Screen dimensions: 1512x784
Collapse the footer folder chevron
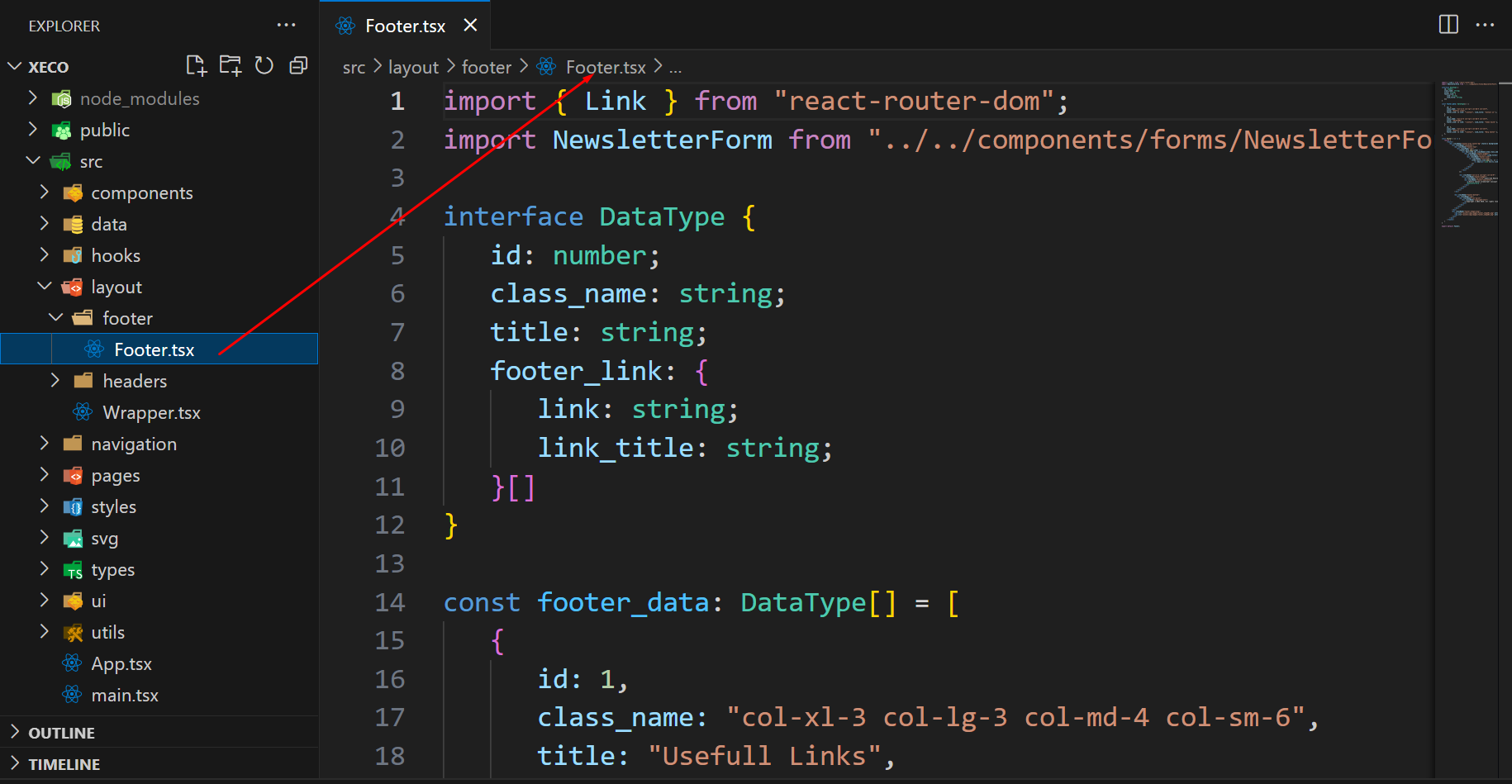[x=56, y=318]
